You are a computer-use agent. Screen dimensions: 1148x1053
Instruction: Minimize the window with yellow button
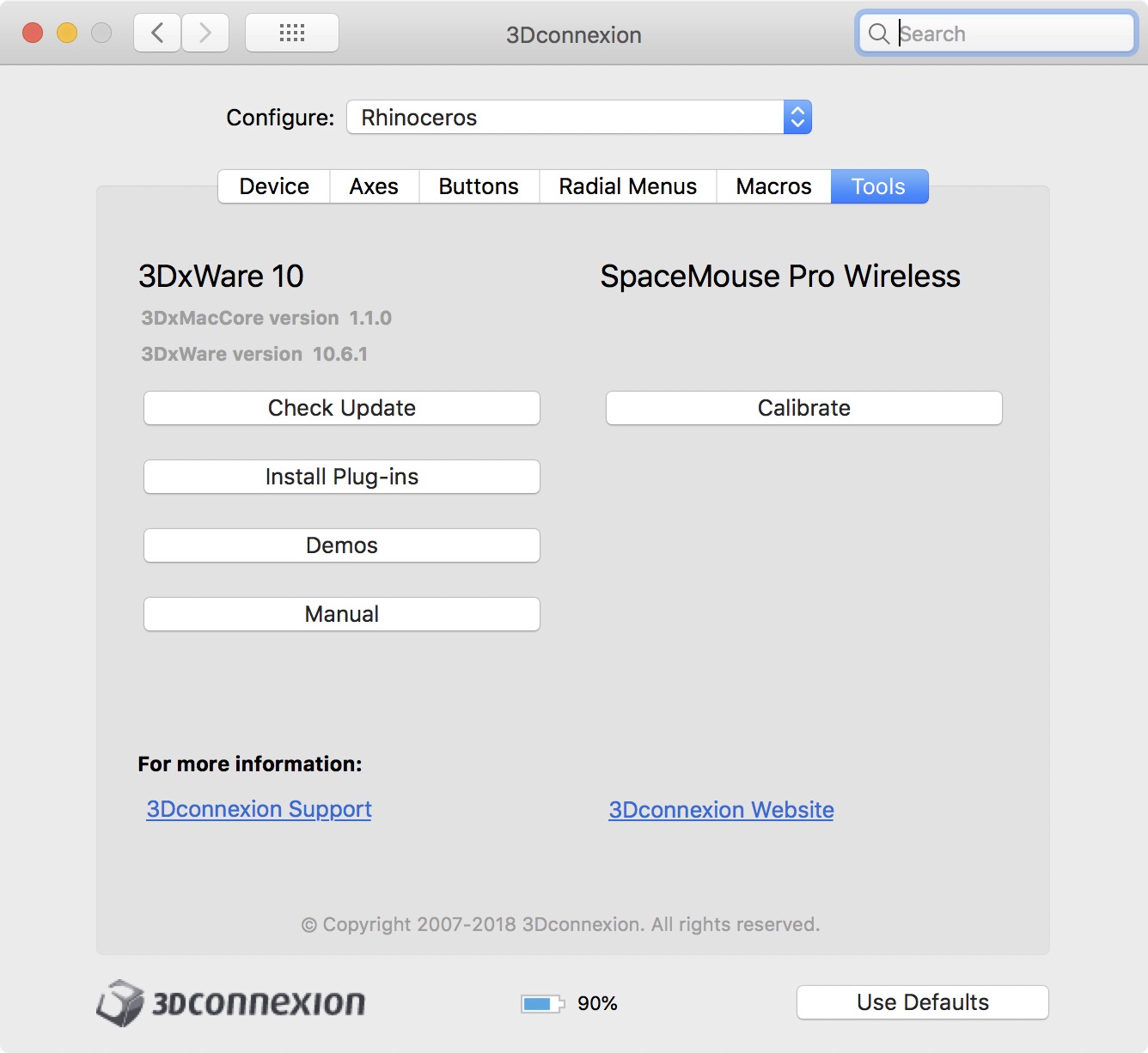(67, 33)
